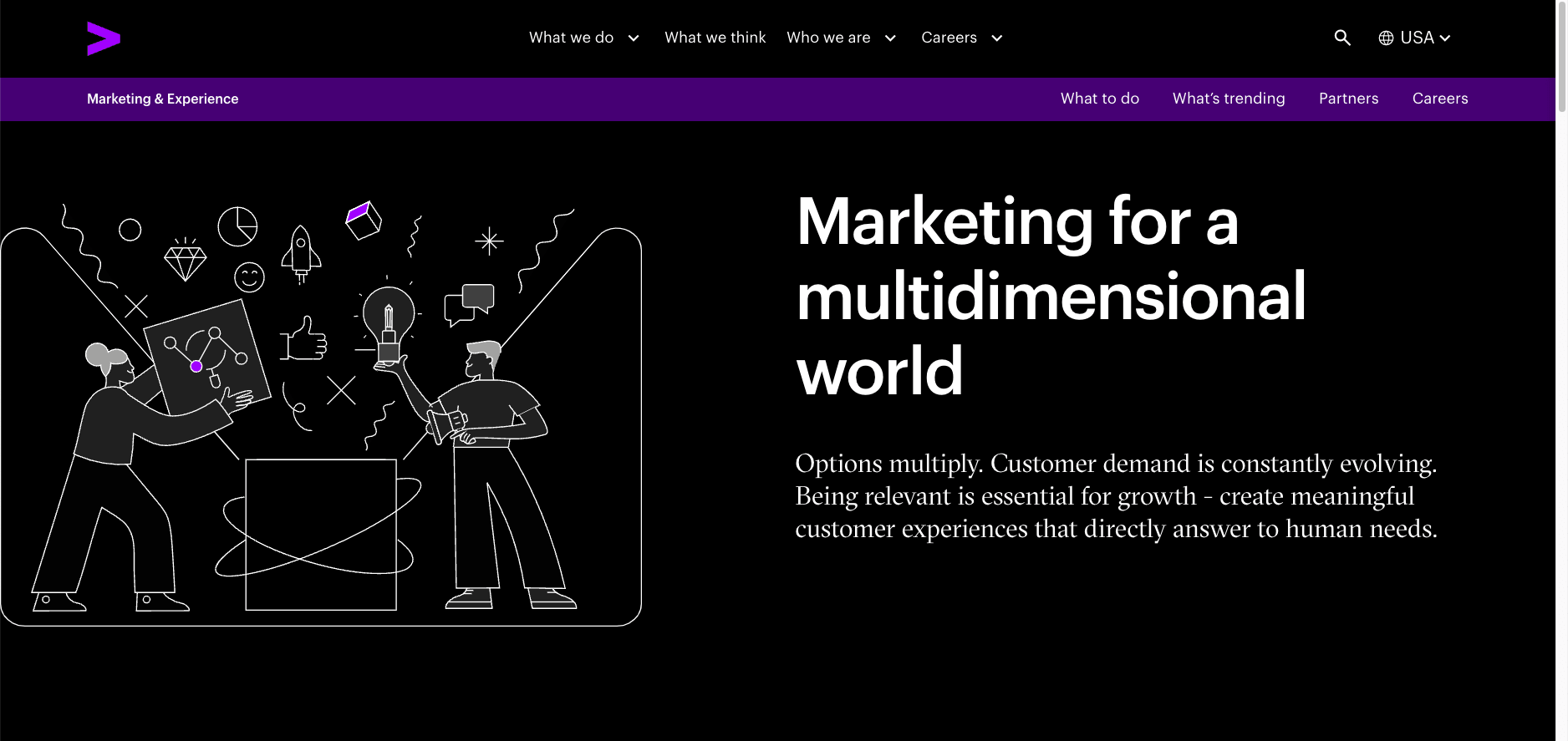
Task: Click the globe language icon
Action: pos(1386,38)
